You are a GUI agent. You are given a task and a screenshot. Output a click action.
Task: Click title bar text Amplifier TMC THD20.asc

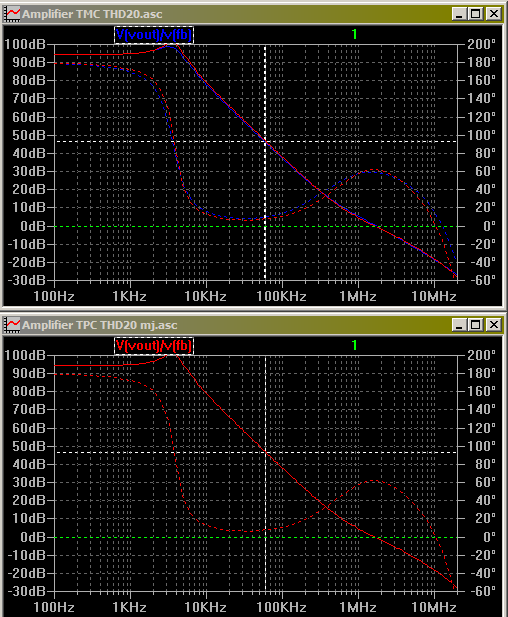pos(92,14)
